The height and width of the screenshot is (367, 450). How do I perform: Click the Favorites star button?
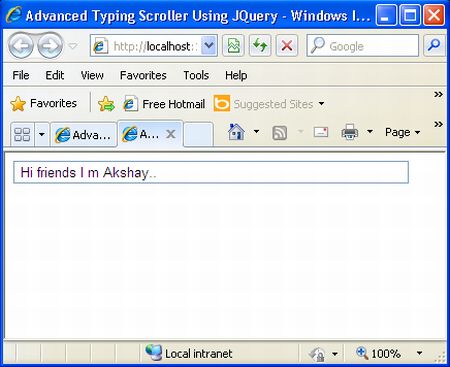[44, 103]
